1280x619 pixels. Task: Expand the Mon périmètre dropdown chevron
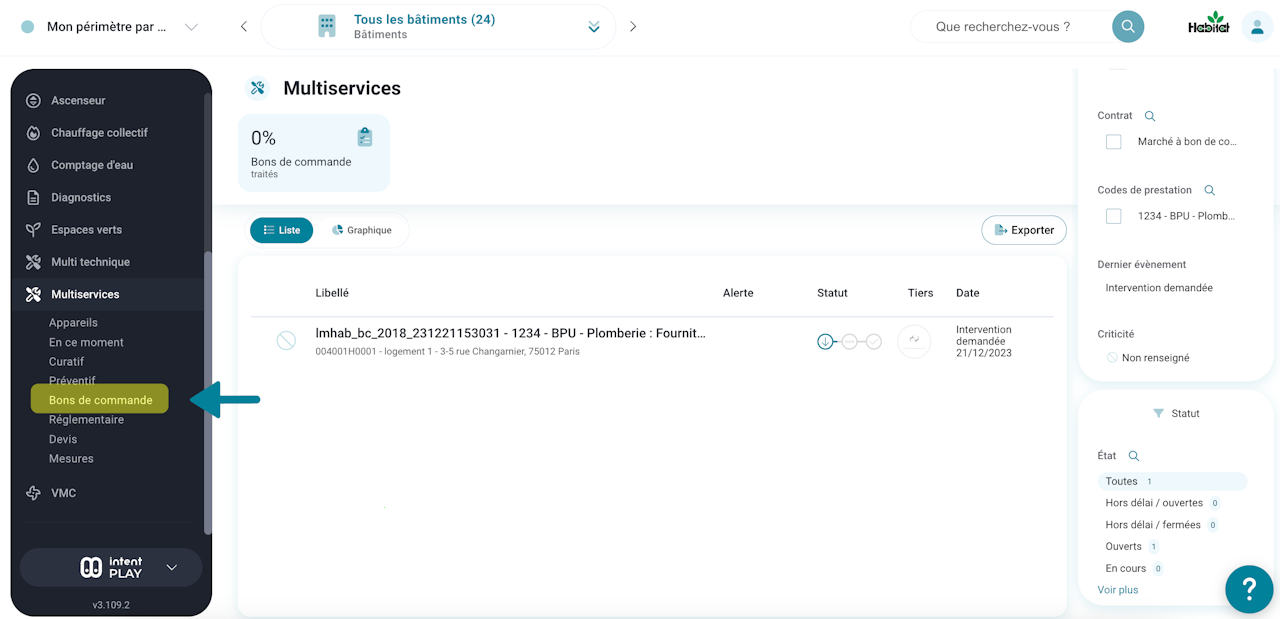point(191,27)
